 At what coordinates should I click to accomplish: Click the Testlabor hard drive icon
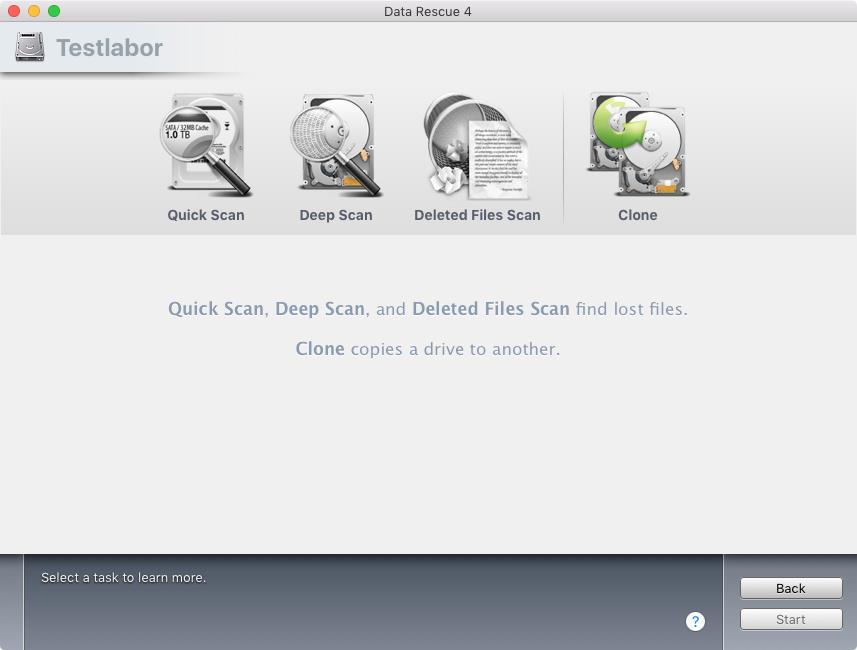pyautogui.click(x=30, y=47)
